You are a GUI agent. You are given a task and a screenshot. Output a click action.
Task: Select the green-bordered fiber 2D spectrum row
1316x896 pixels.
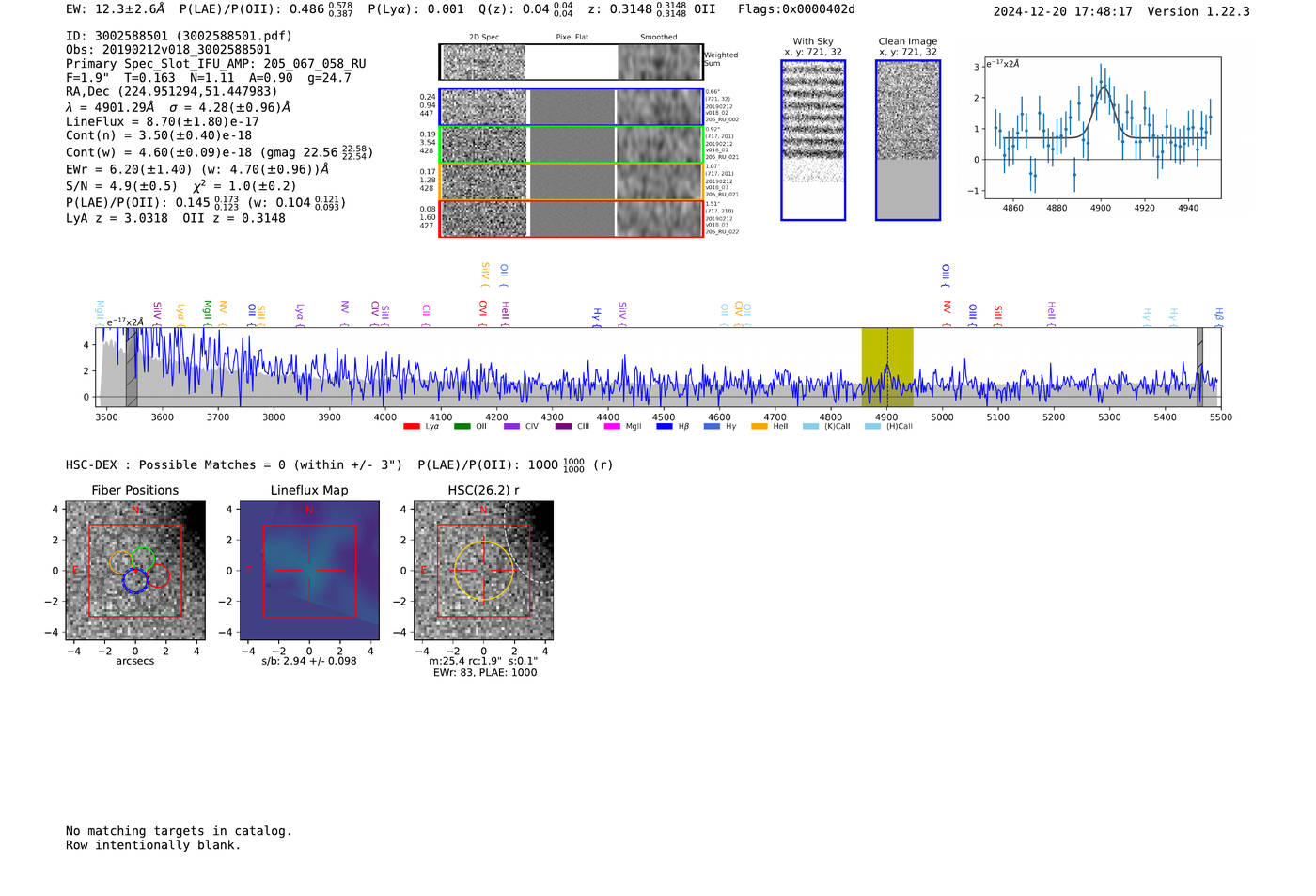tap(571, 145)
